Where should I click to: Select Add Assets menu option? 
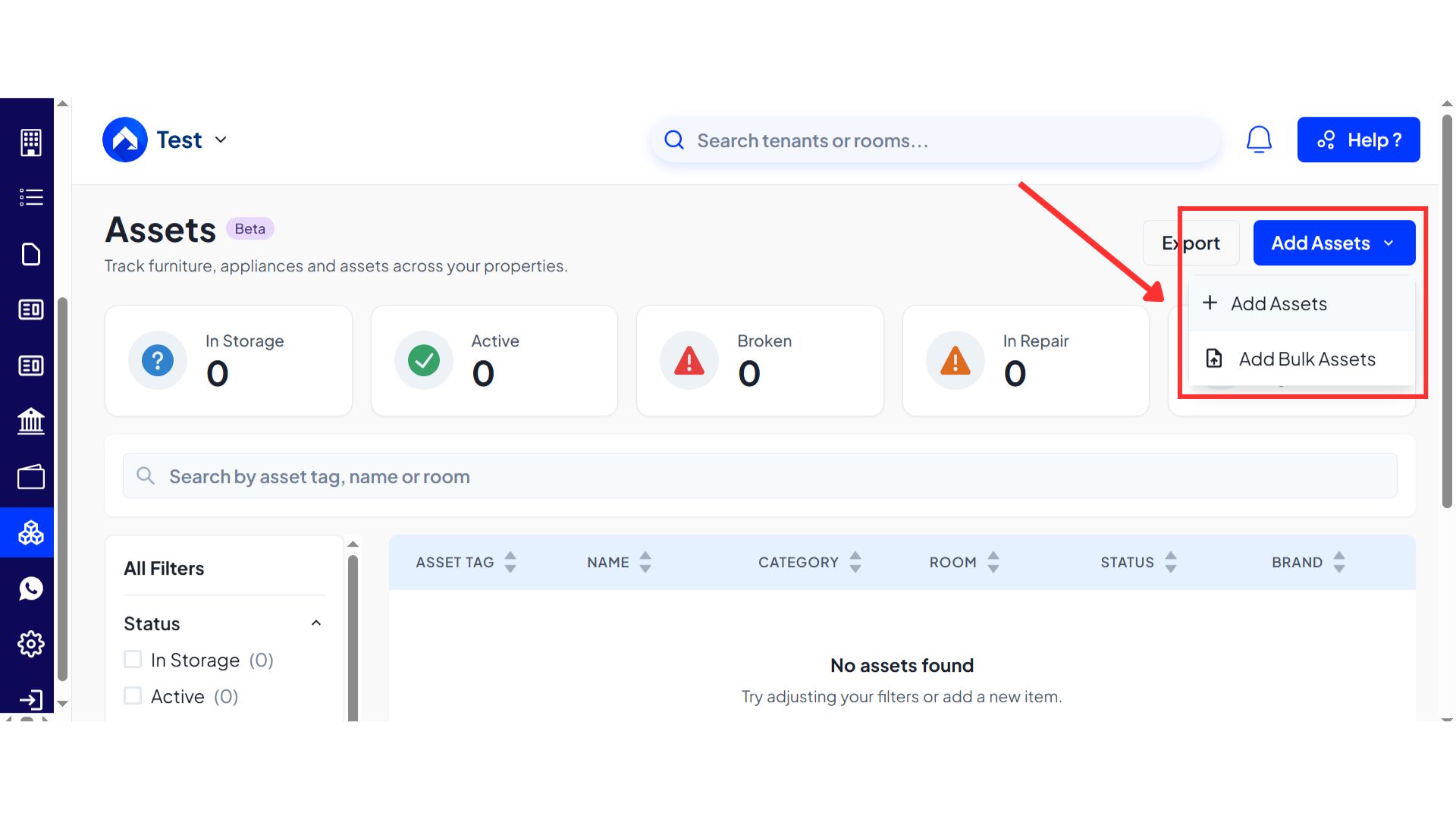[1279, 303]
